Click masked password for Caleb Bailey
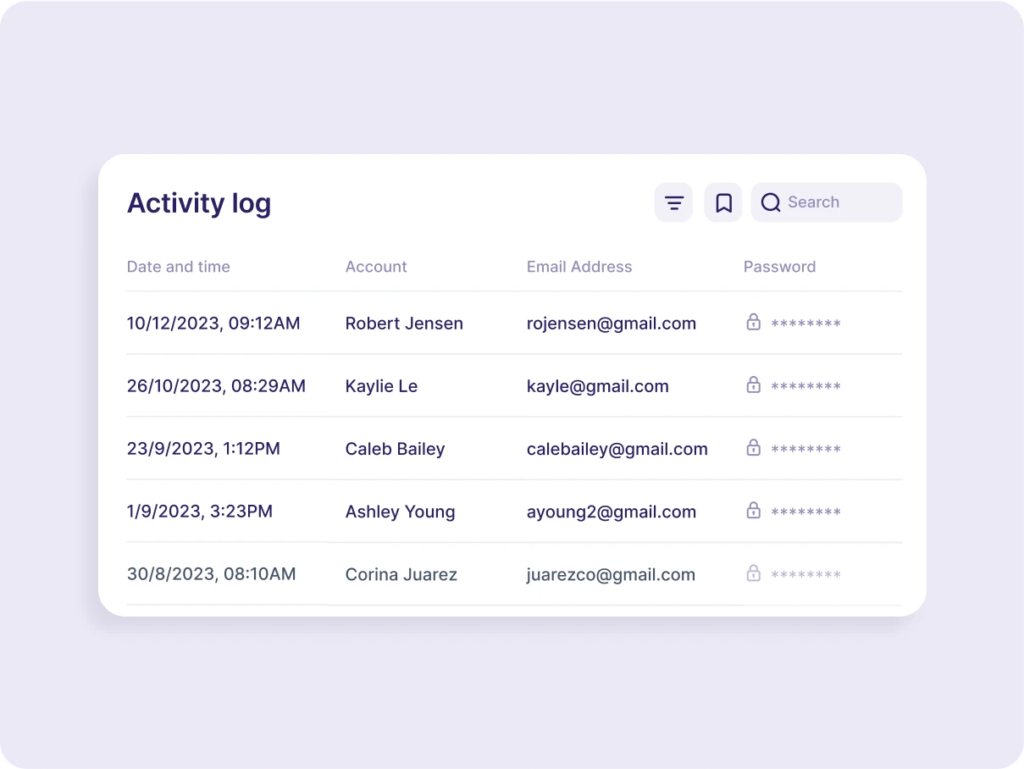 (806, 448)
